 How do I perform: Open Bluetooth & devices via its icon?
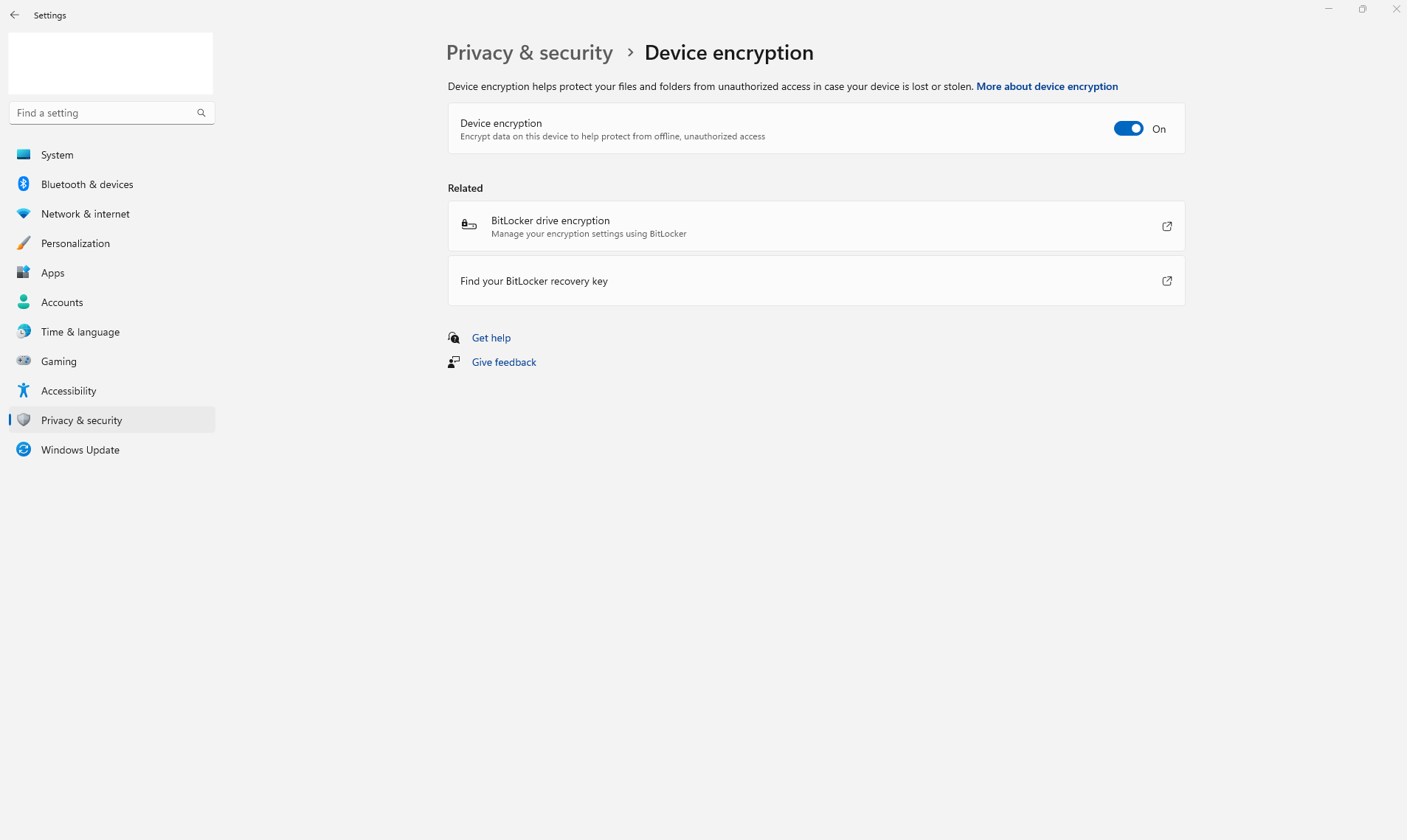point(24,184)
